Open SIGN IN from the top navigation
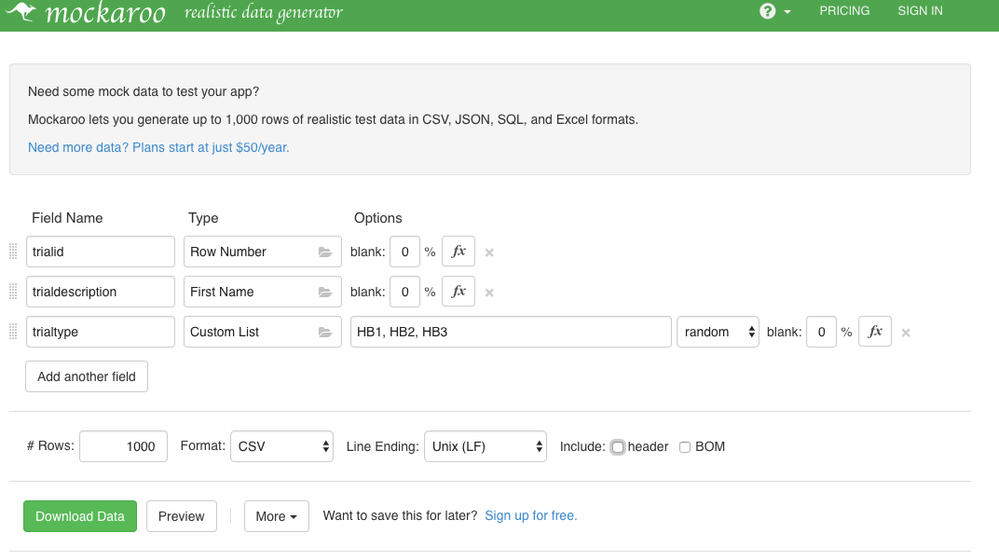This screenshot has height=559, width=999. [x=920, y=11]
